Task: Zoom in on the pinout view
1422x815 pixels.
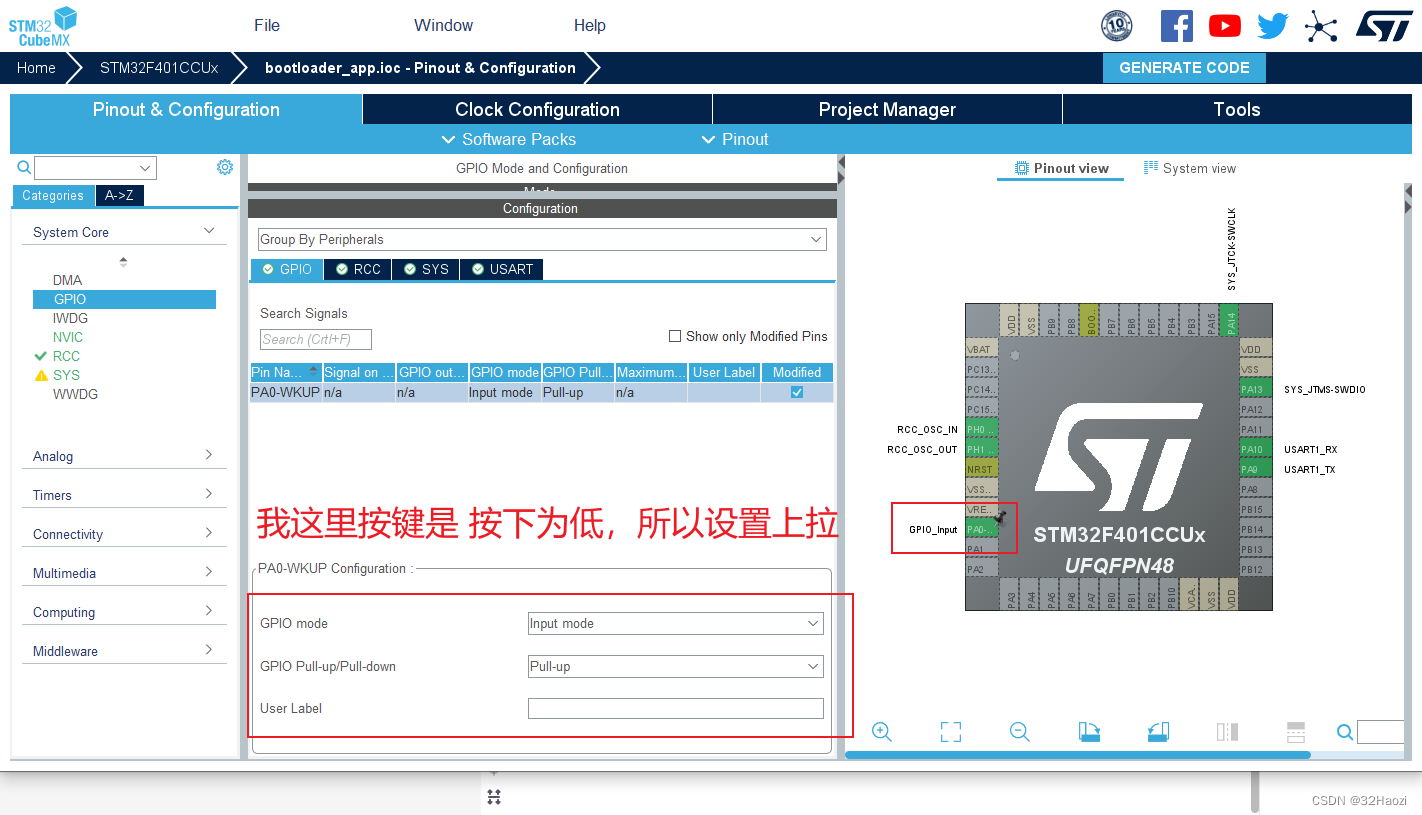Action: click(881, 732)
